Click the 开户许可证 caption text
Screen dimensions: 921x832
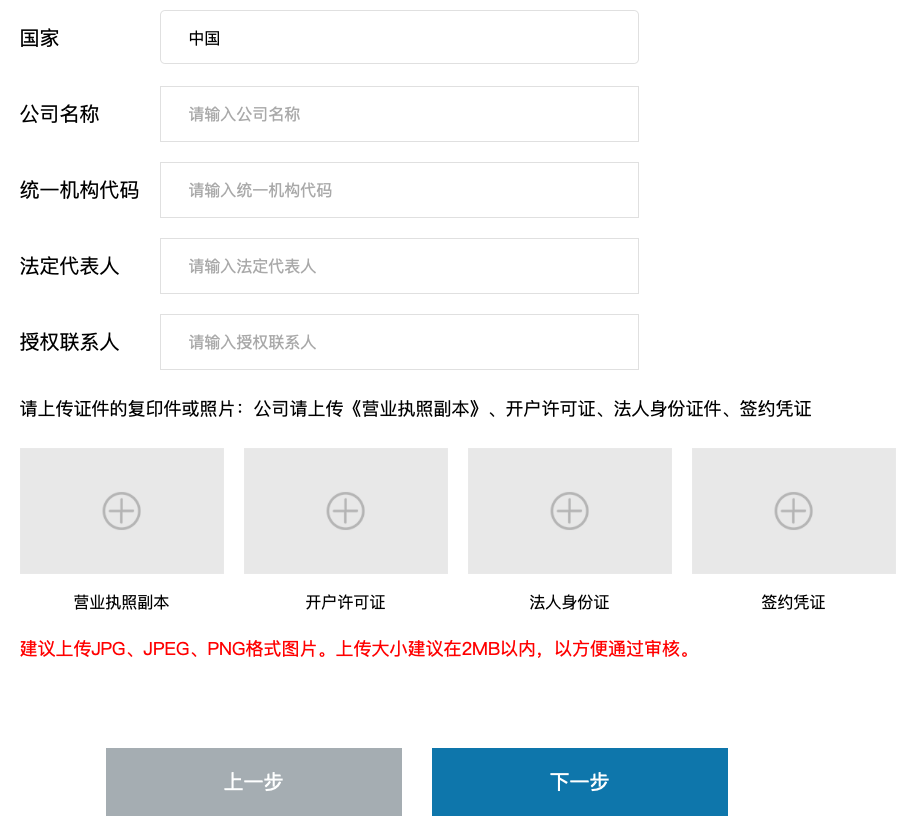coord(346,603)
